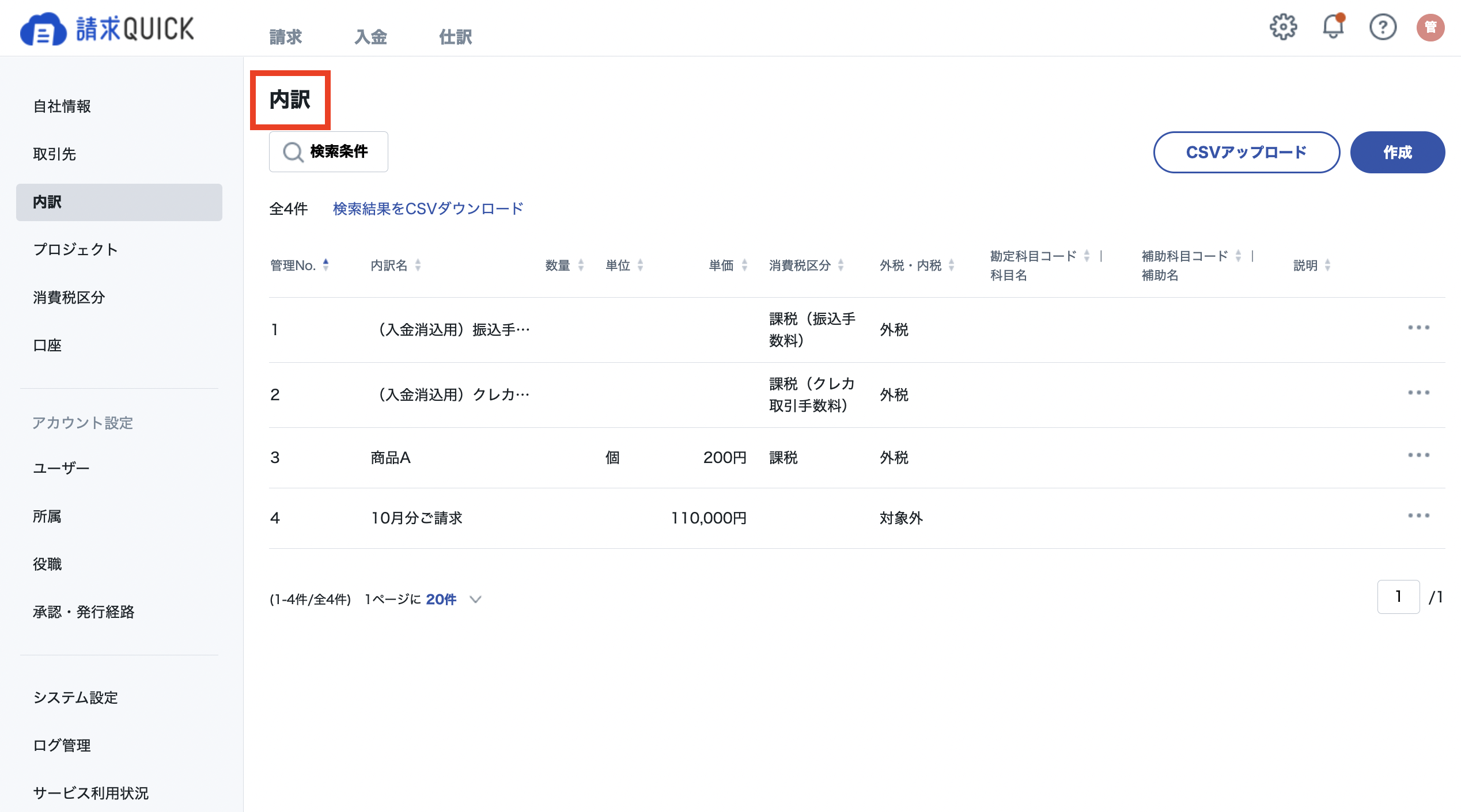The height and width of the screenshot is (812, 1461).
Task: Open three-dot menu for row 2
Action: 1418,393
